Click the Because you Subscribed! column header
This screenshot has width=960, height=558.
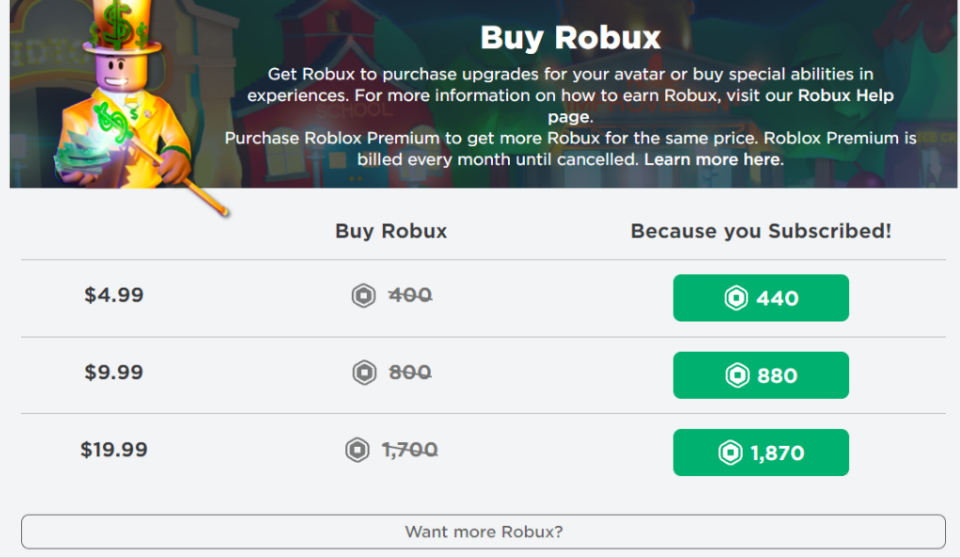pyautogui.click(x=761, y=231)
